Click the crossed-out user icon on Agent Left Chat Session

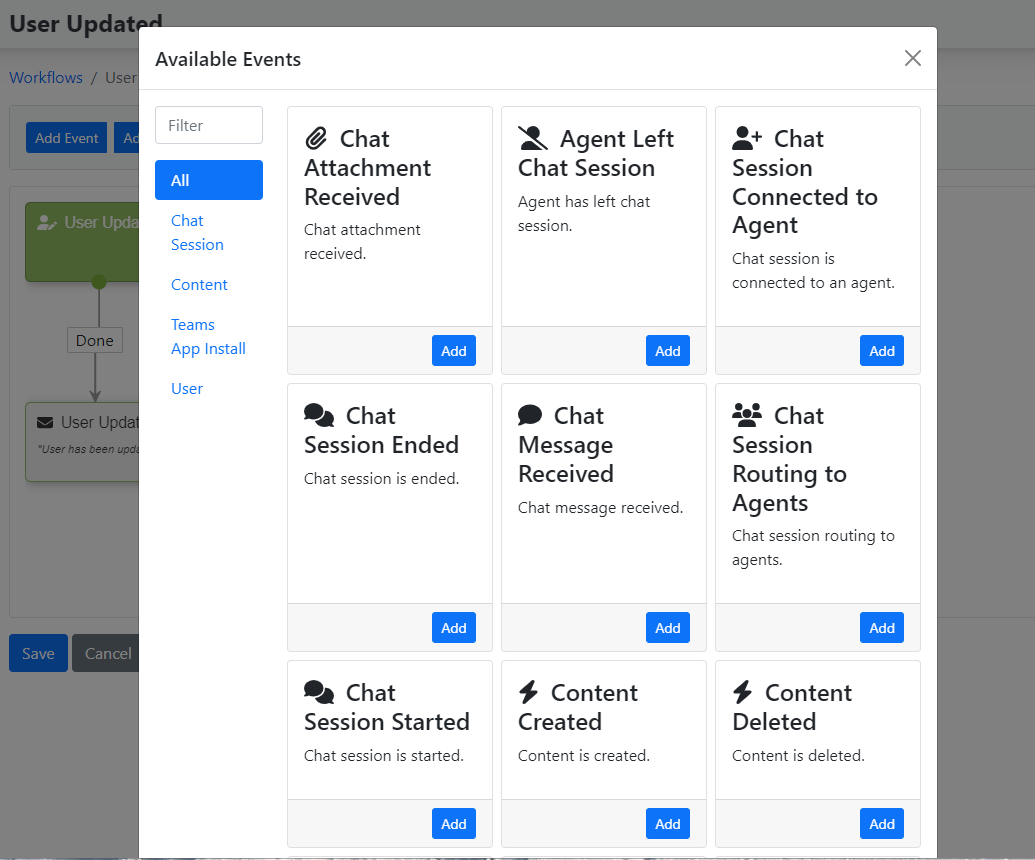coord(533,139)
